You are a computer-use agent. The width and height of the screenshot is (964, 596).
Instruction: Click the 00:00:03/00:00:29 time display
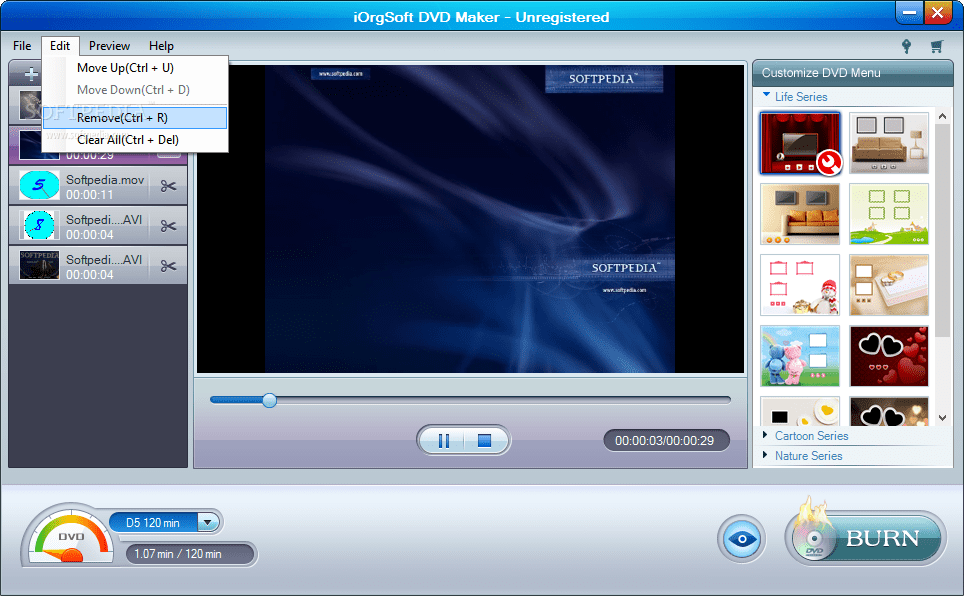[666, 440]
